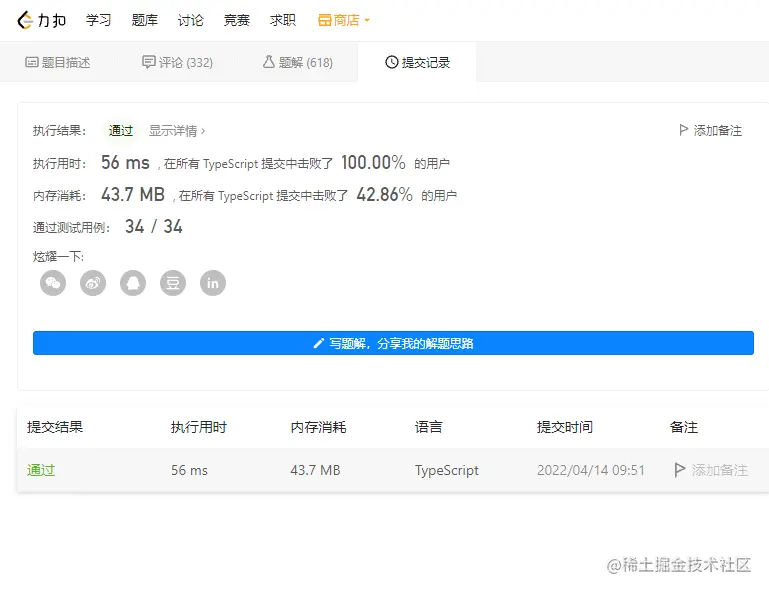Click the 执行用时 column header
The image size is (769, 592).
click(199, 427)
